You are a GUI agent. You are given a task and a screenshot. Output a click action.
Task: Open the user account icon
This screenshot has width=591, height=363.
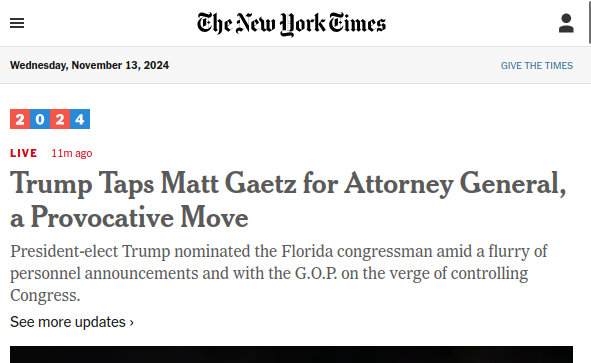tap(566, 23)
